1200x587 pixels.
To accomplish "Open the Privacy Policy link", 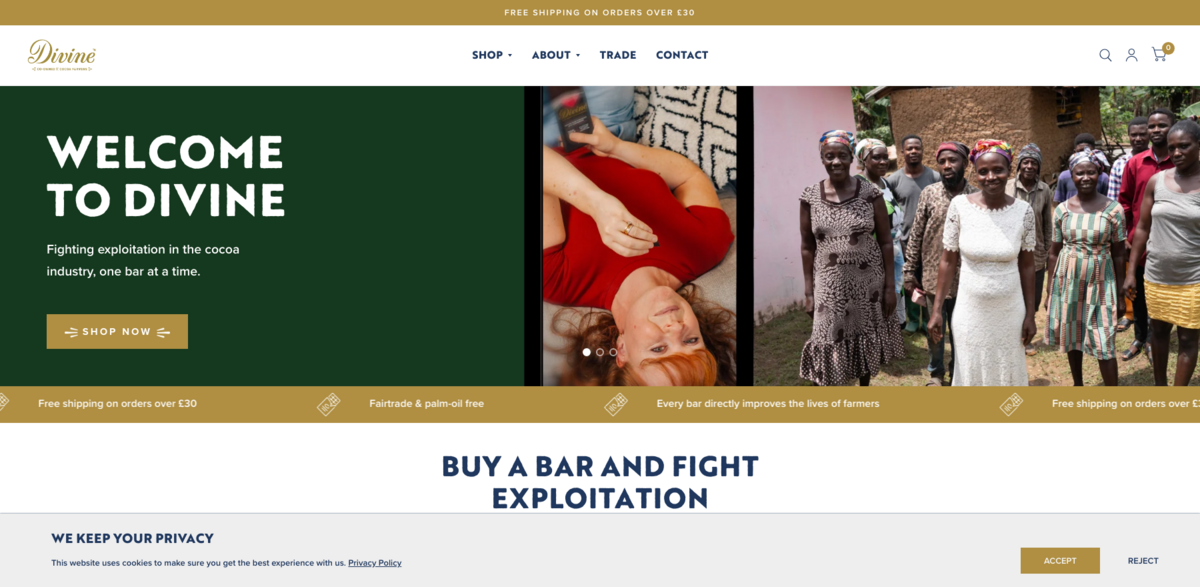I will [375, 563].
